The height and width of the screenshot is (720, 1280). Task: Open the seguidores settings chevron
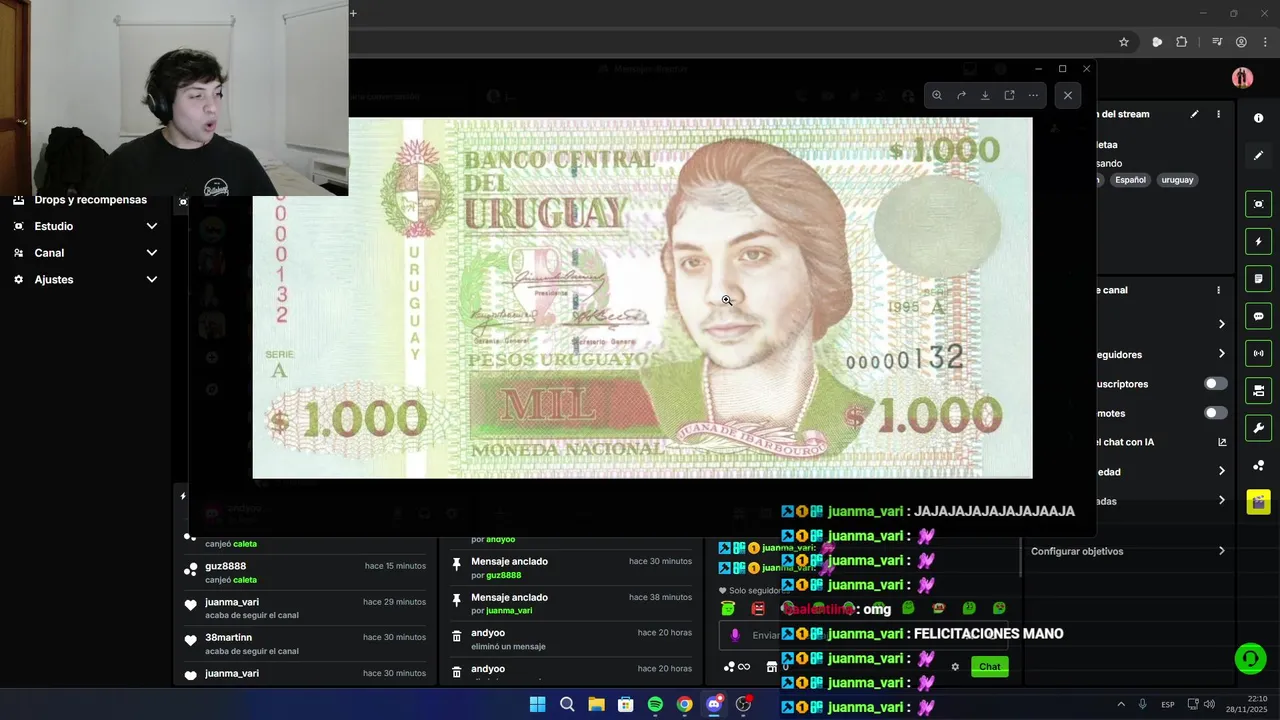pos(1221,354)
